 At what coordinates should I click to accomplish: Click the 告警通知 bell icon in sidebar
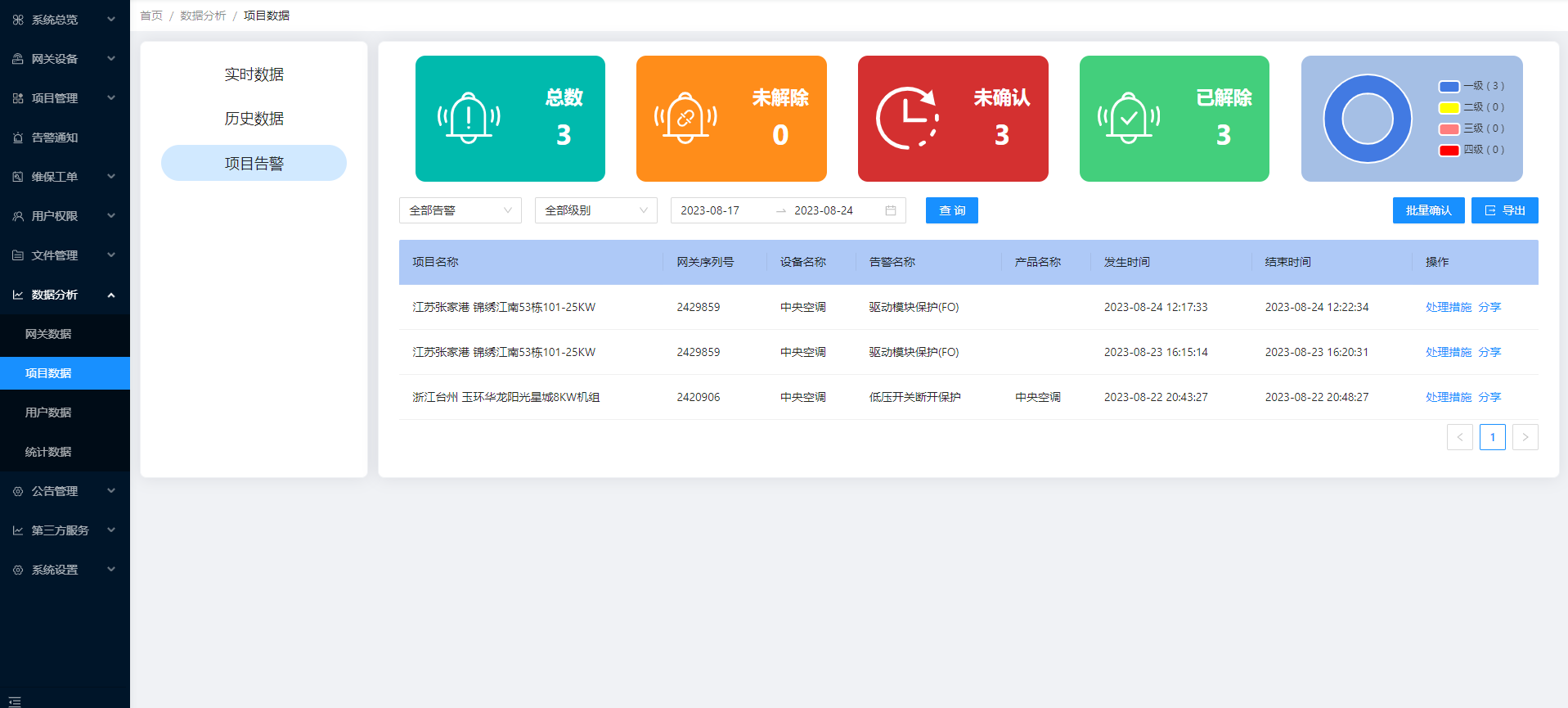click(x=18, y=138)
